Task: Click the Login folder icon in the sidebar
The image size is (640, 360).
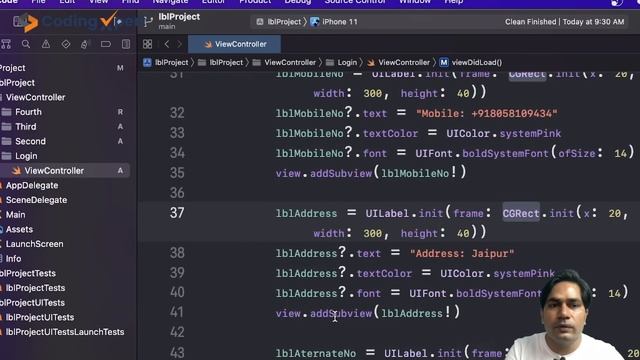Action: pos(7,156)
